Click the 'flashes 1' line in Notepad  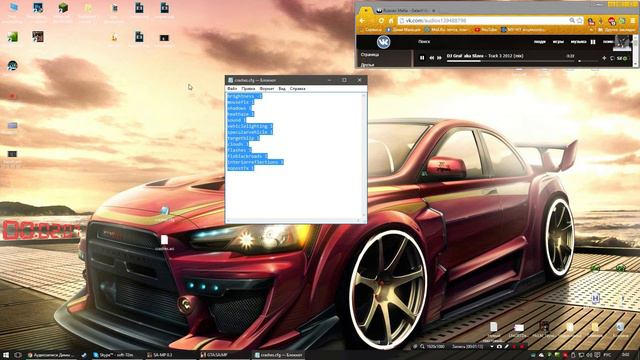pyautogui.click(x=239, y=150)
